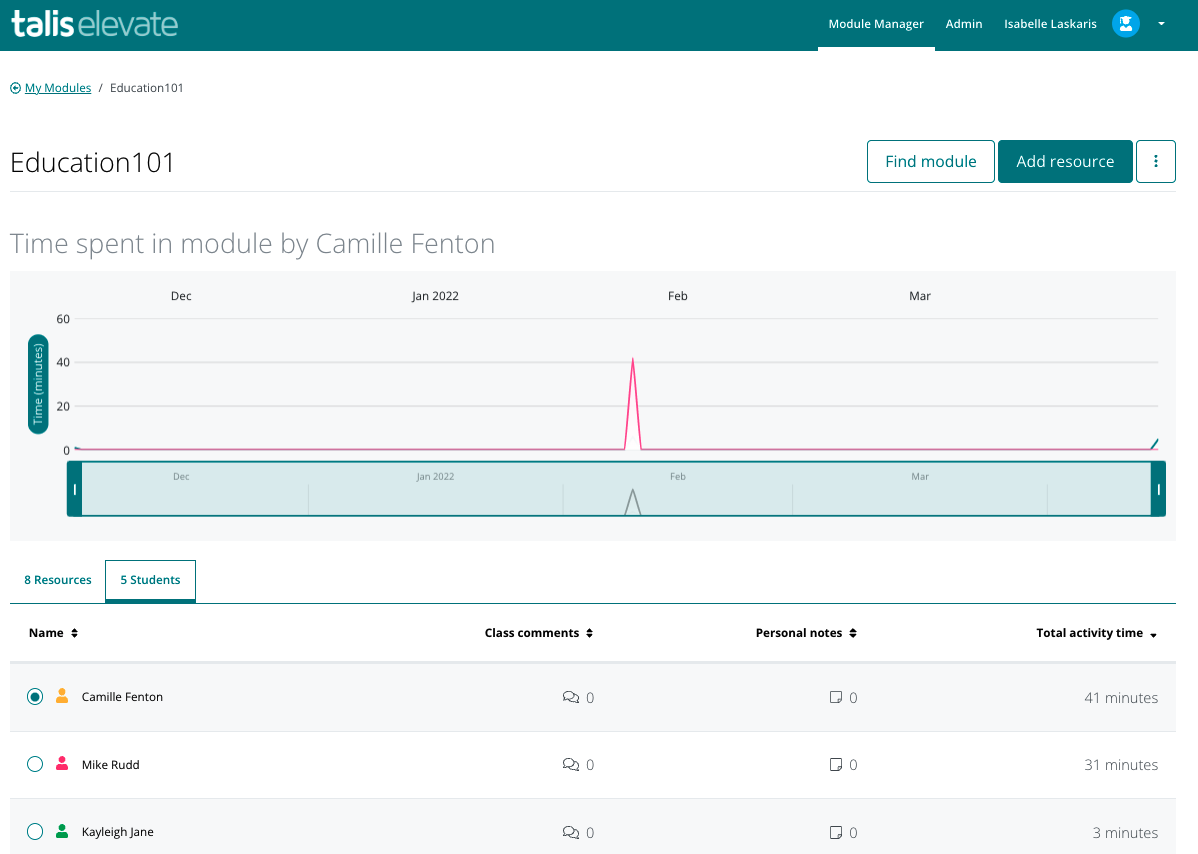This screenshot has height=854, width=1198.
Task: Click the 31 minutes activity value
Action: click(1121, 765)
